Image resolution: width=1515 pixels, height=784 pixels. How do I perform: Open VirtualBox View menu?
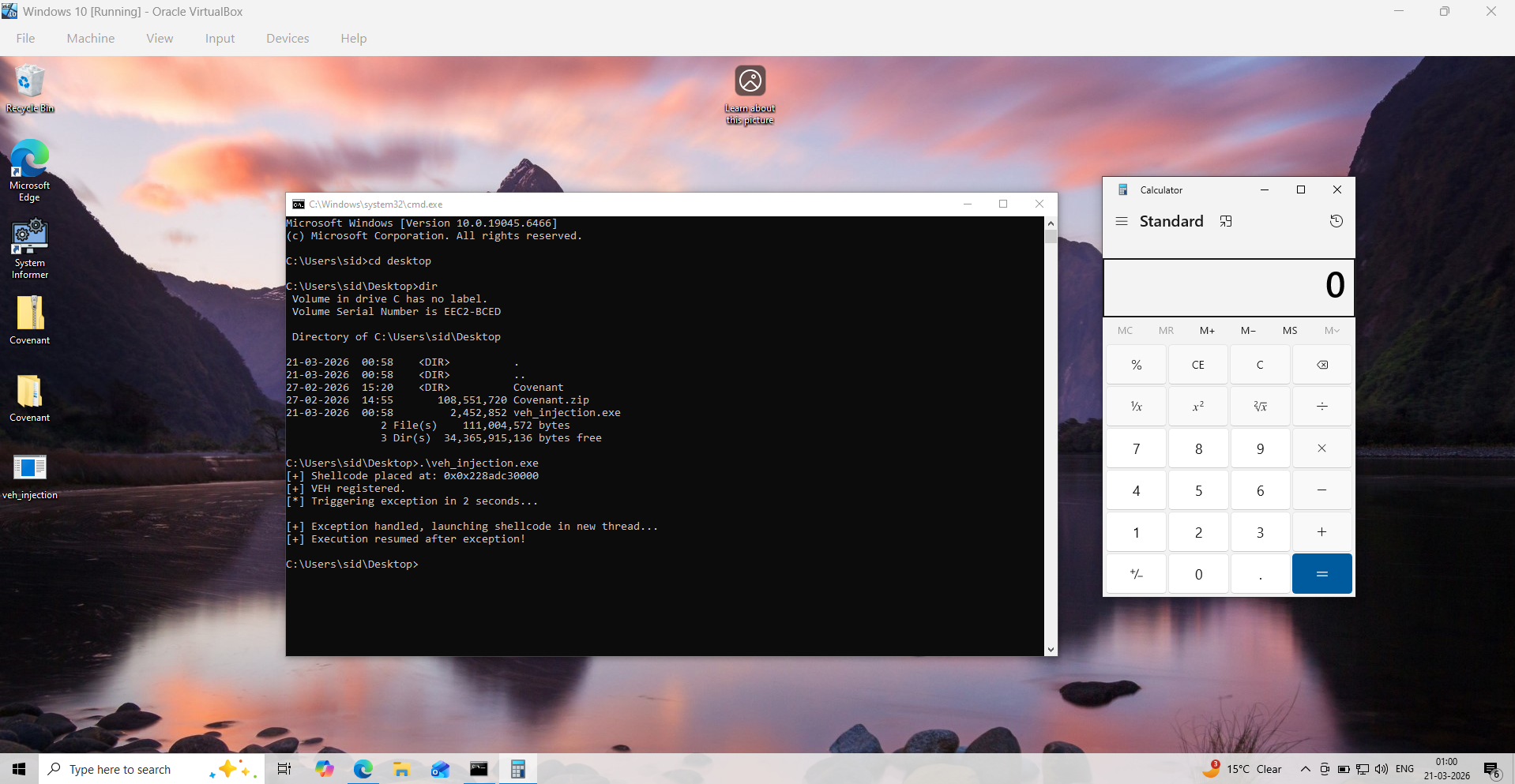click(x=160, y=38)
